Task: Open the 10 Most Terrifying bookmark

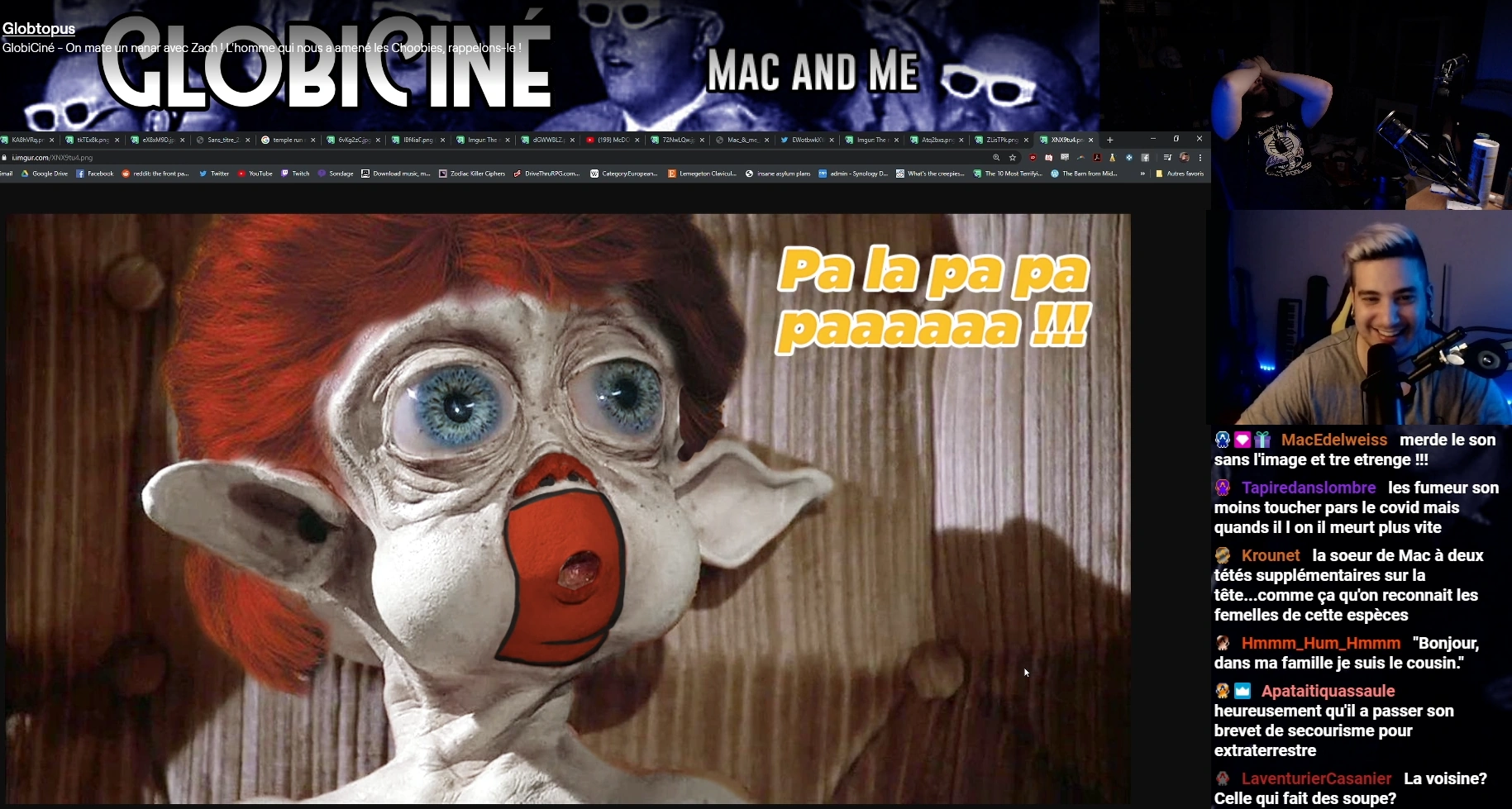Action: coord(1008,174)
